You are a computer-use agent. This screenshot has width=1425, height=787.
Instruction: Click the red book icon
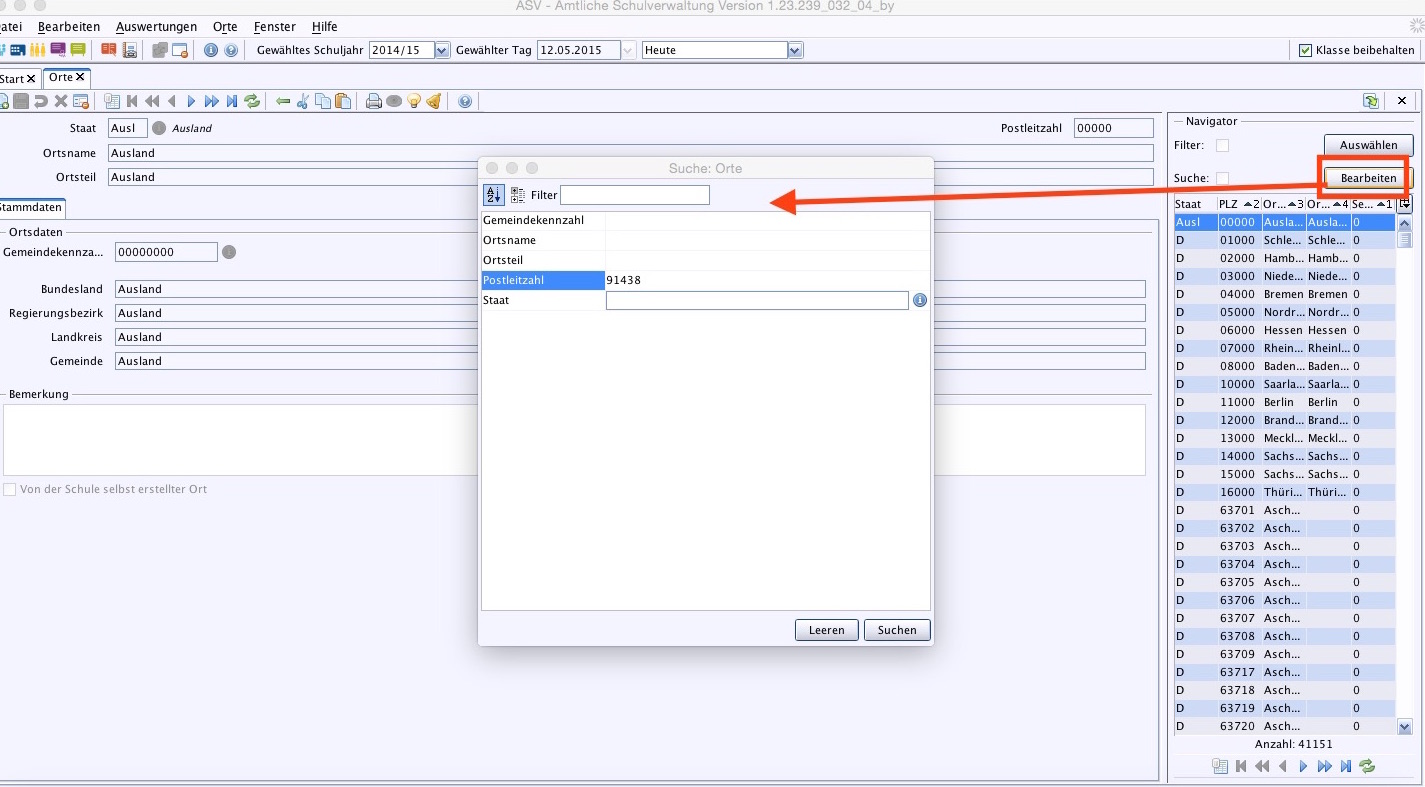click(108, 50)
